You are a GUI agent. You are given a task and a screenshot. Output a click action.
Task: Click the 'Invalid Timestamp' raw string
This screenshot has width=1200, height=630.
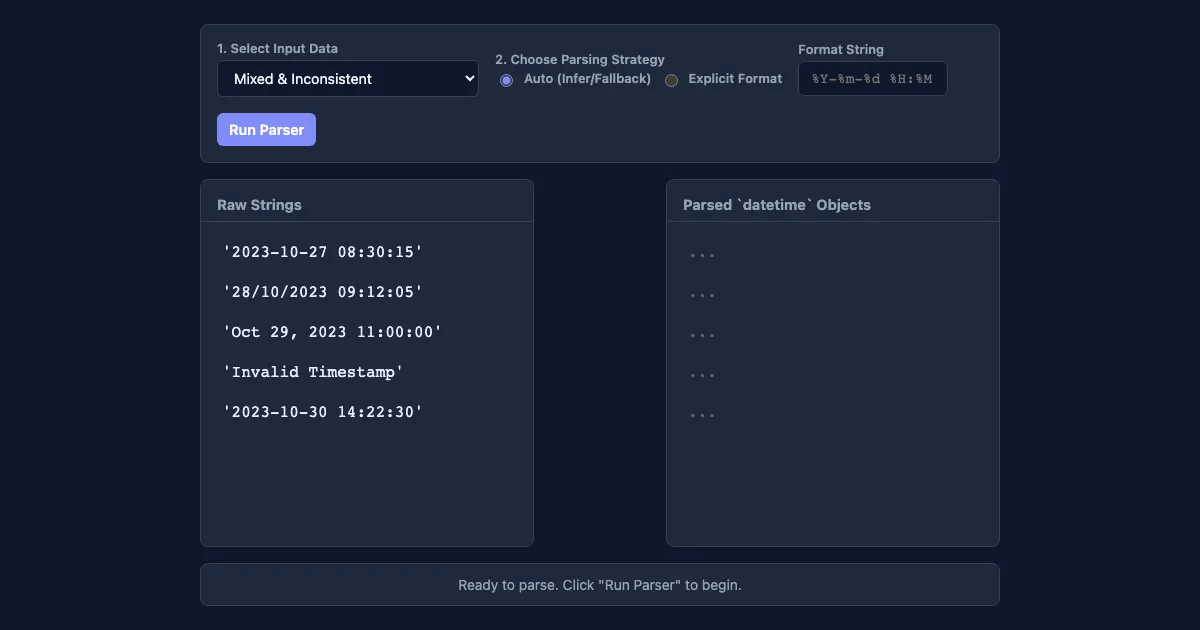point(313,372)
